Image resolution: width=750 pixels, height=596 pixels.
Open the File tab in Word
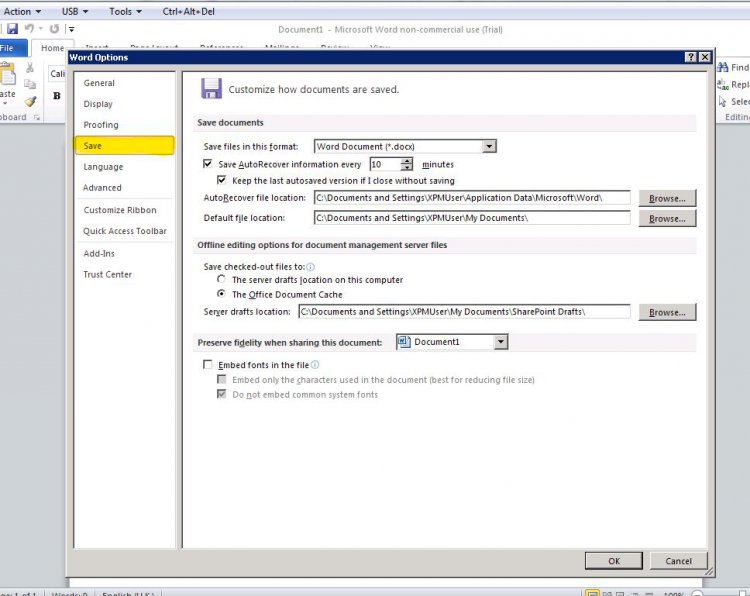(11, 48)
